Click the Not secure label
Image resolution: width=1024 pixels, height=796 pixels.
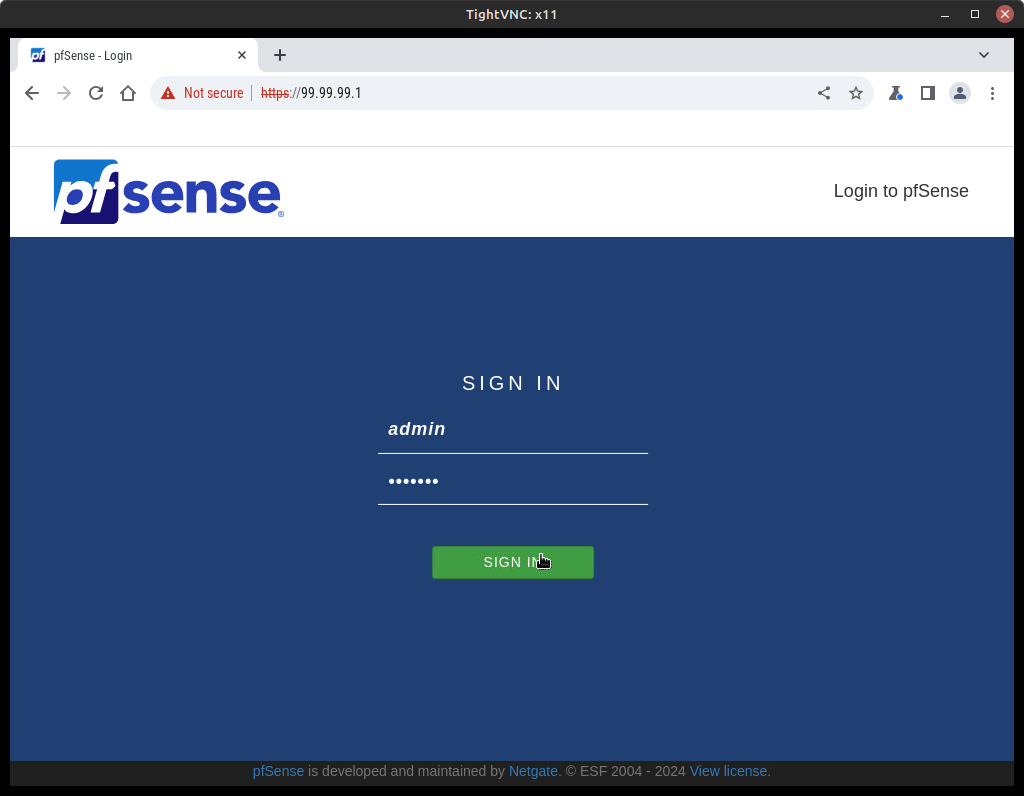point(214,93)
